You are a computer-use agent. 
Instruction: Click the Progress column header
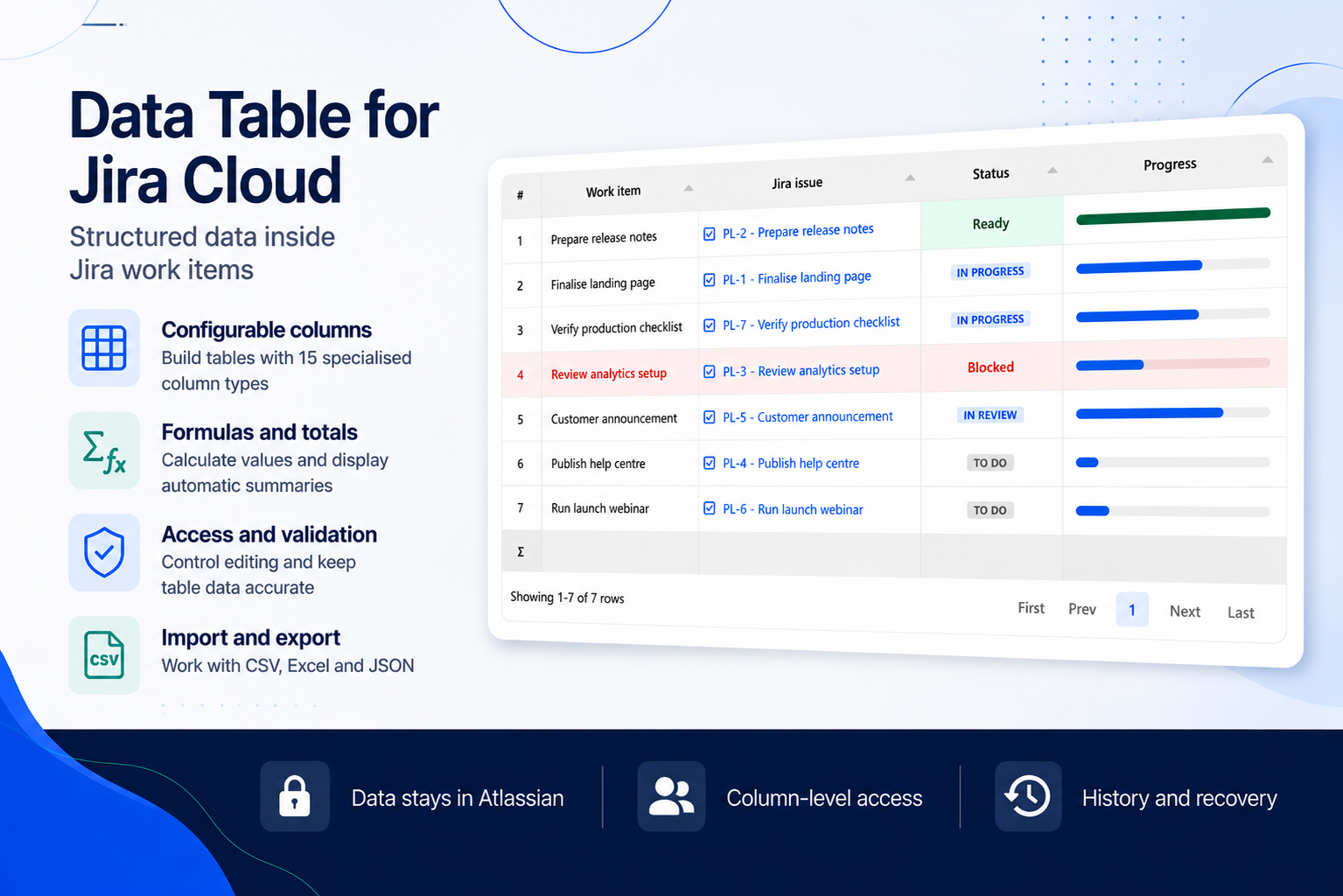click(x=1175, y=164)
